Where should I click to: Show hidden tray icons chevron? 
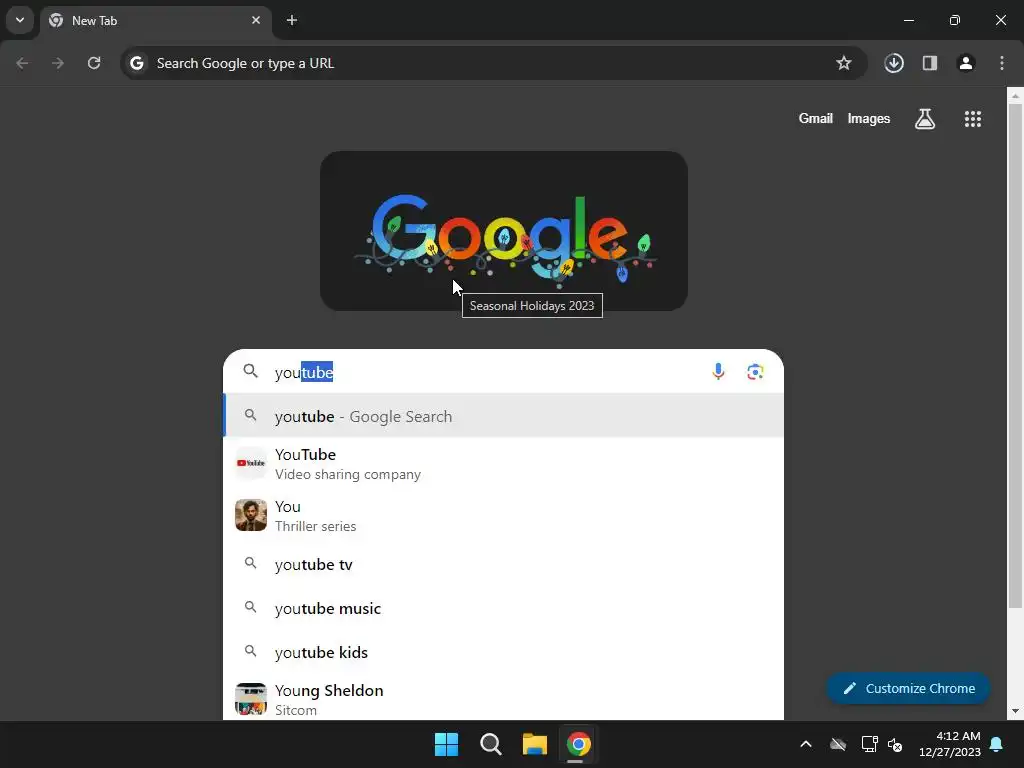click(x=806, y=744)
